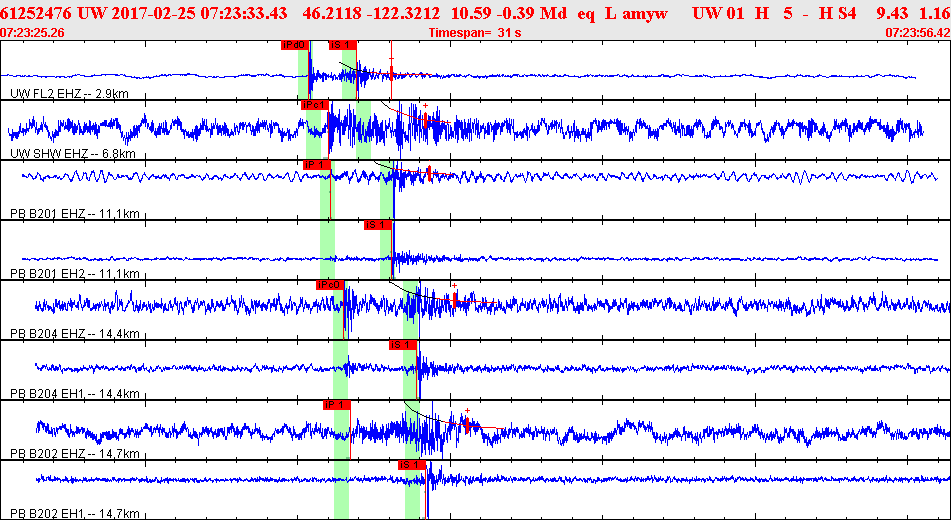The width and height of the screenshot is (951, 520).
Task: Click the 'UW FL2 EHZ -- 2.9km' channel label
Action: [70, 94]
